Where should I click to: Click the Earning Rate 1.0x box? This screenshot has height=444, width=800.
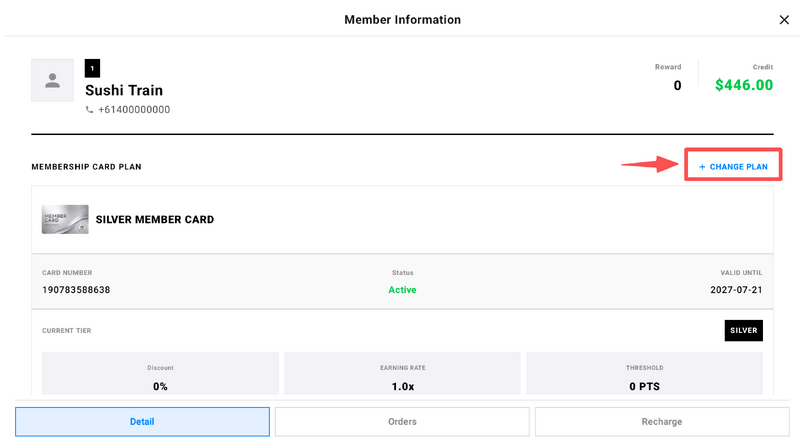coord(403,373)
